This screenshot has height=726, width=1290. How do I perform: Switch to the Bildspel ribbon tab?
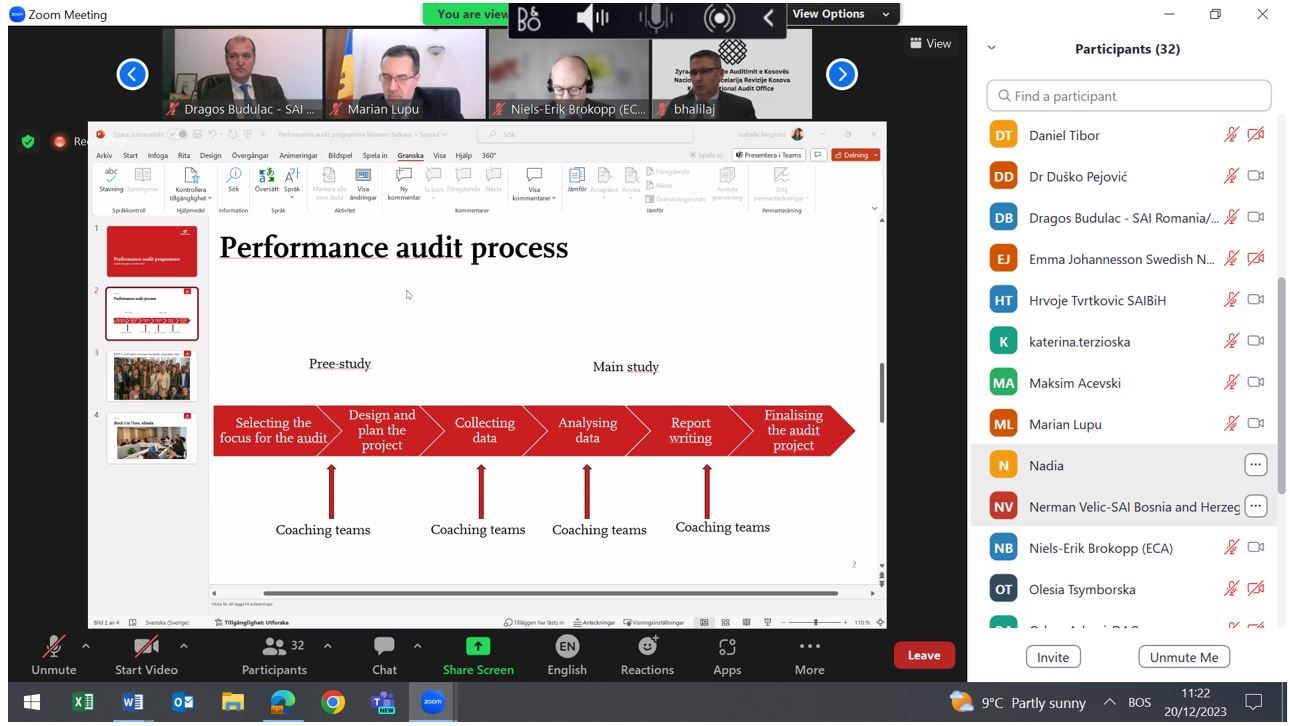pyautogui.click(x=340, y=155)
